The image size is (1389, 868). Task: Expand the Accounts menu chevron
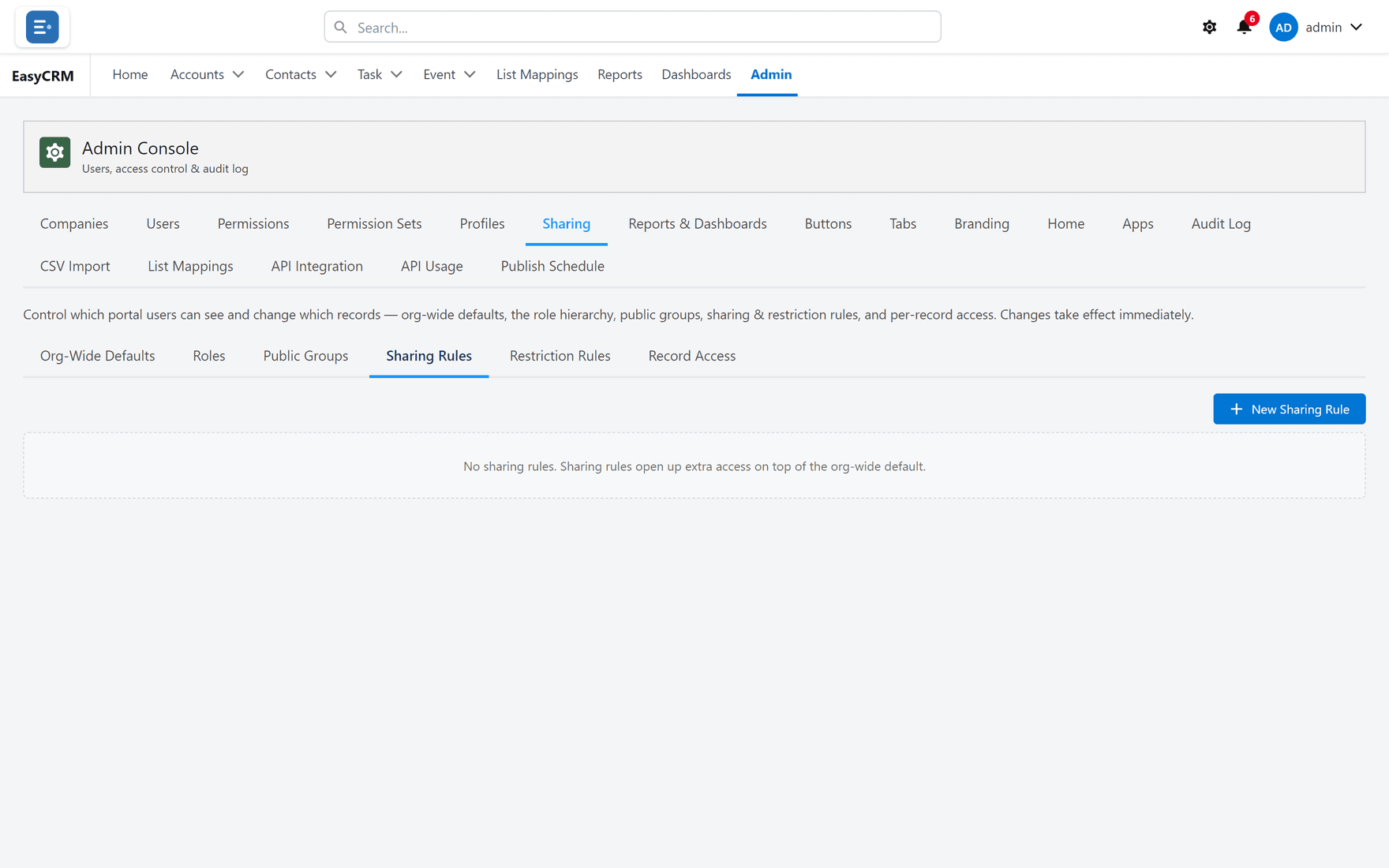pyautogui.click(x=238, y=74)
